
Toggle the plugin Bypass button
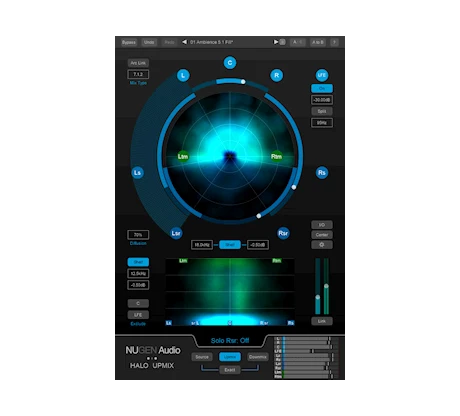tap(129, 42)
